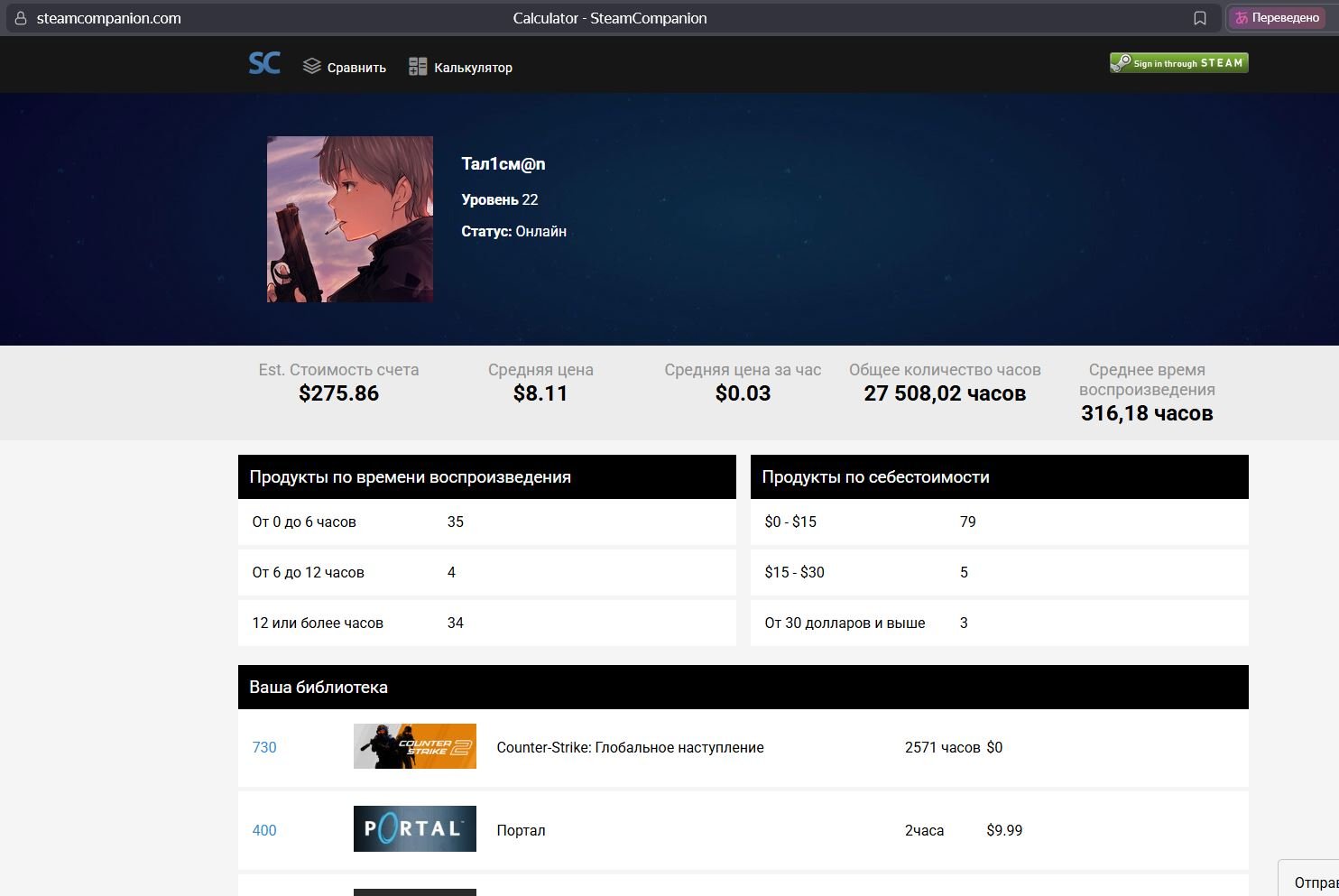1339x896 pixels.
Task: Click the bookmark icon in address bar
Action: coord(1200,18)
